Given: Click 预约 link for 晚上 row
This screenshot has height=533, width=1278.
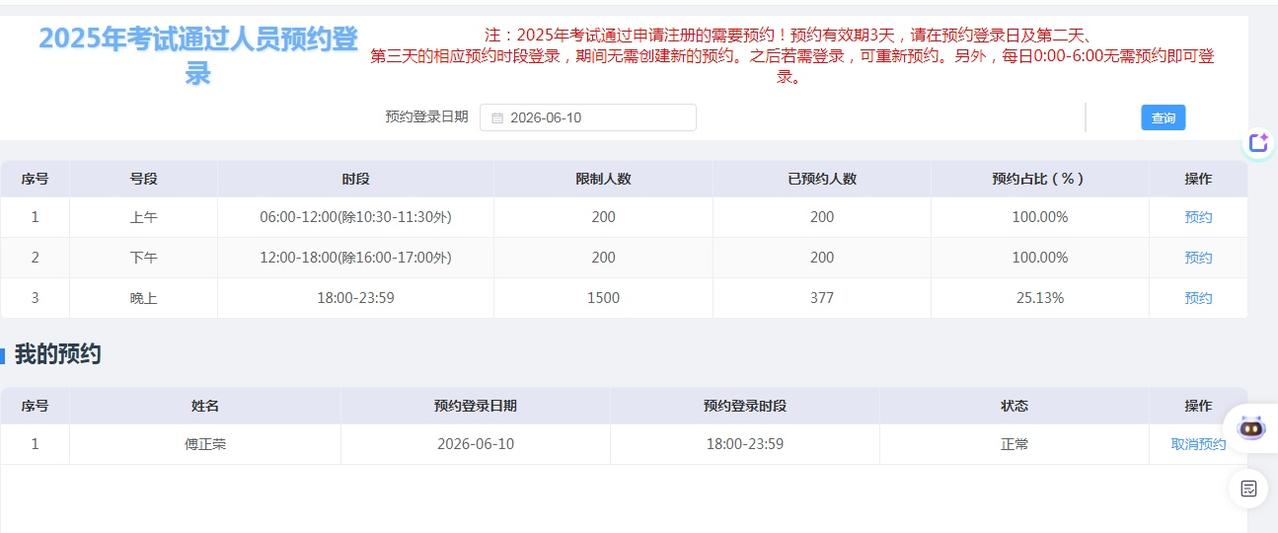Looking at the screenshot, I should point(1198,298).
